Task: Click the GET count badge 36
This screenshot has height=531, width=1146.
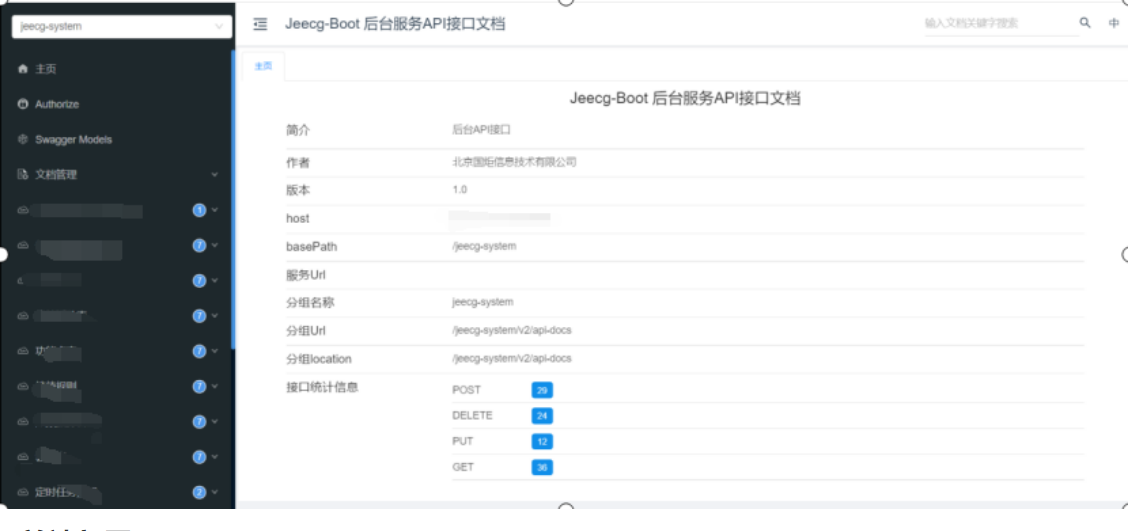Action: point(542,467)
